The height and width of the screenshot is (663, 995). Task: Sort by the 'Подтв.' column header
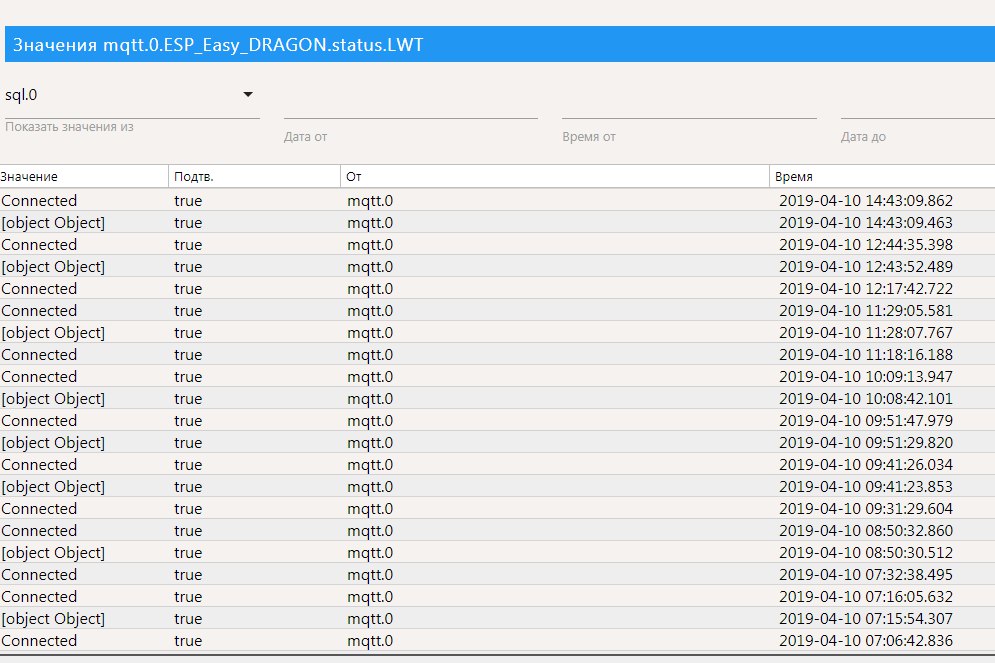click(x=254, y=176)
